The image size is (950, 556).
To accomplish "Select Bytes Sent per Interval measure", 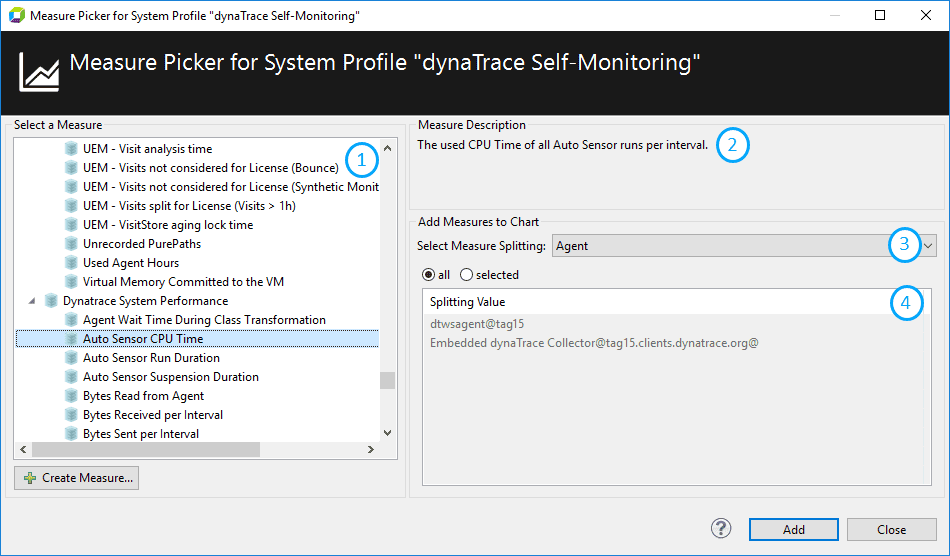I will pyautogui.click(x=141, y=434).
